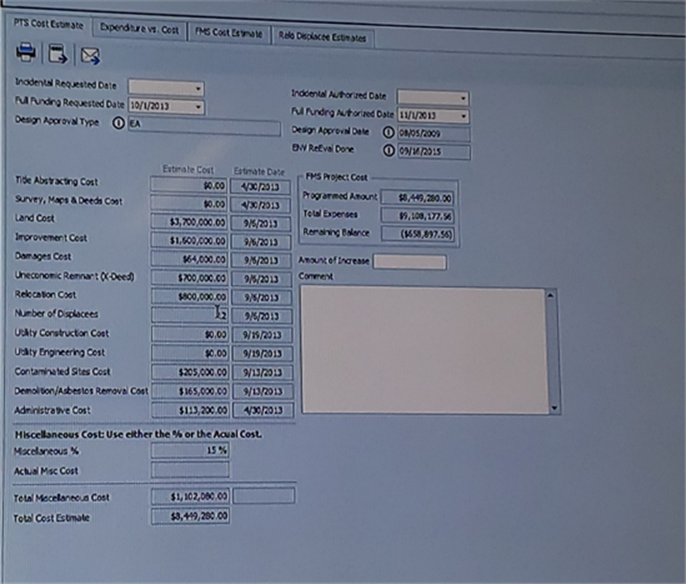Click the ENV ReEval Done date field
The height and width of the screenshot is (584, 686).
click(434, 152)
